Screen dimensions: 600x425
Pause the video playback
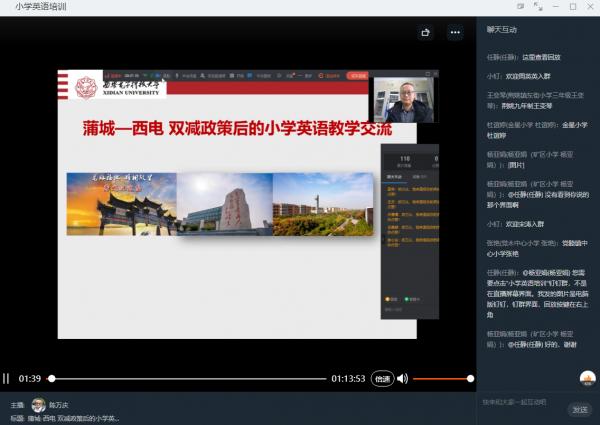click(6, 379)
